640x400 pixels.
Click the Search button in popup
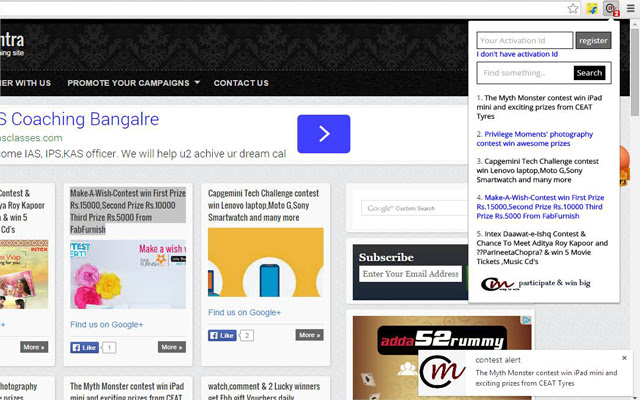589,73
